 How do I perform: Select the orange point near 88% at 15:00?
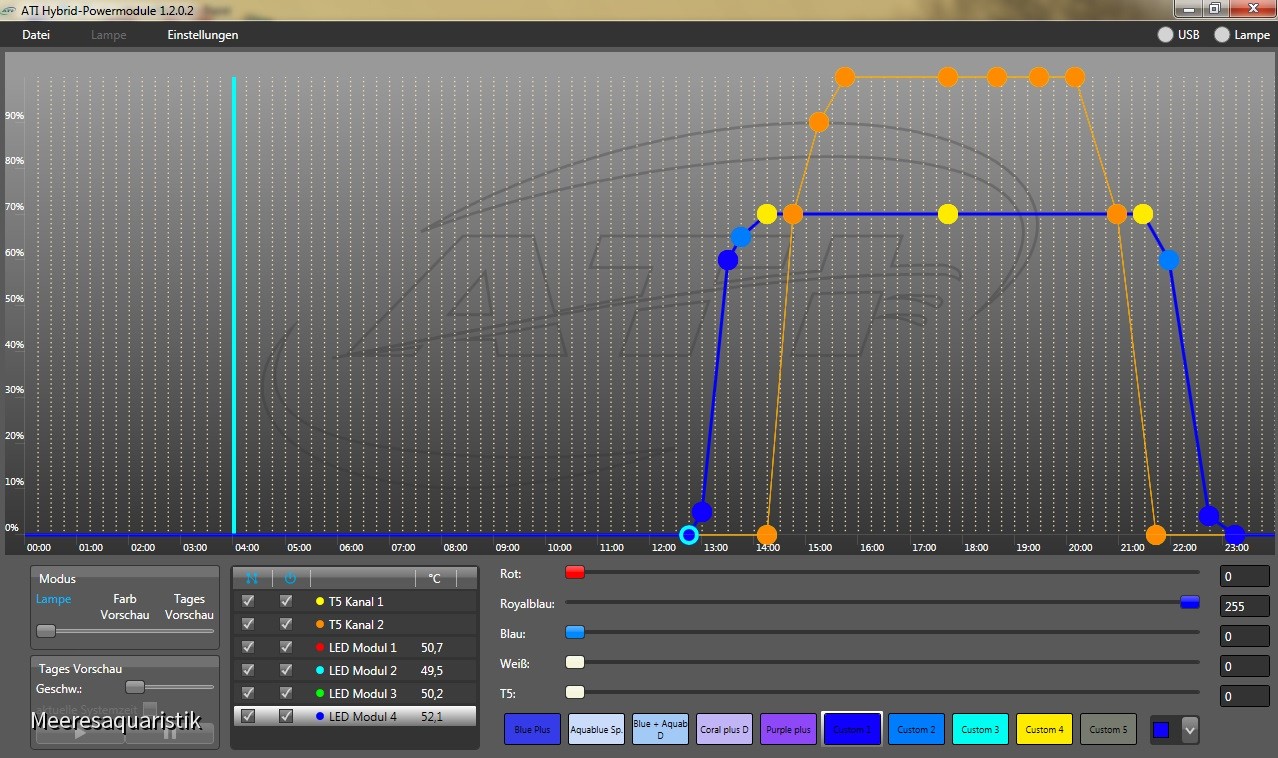coord(819,122)
